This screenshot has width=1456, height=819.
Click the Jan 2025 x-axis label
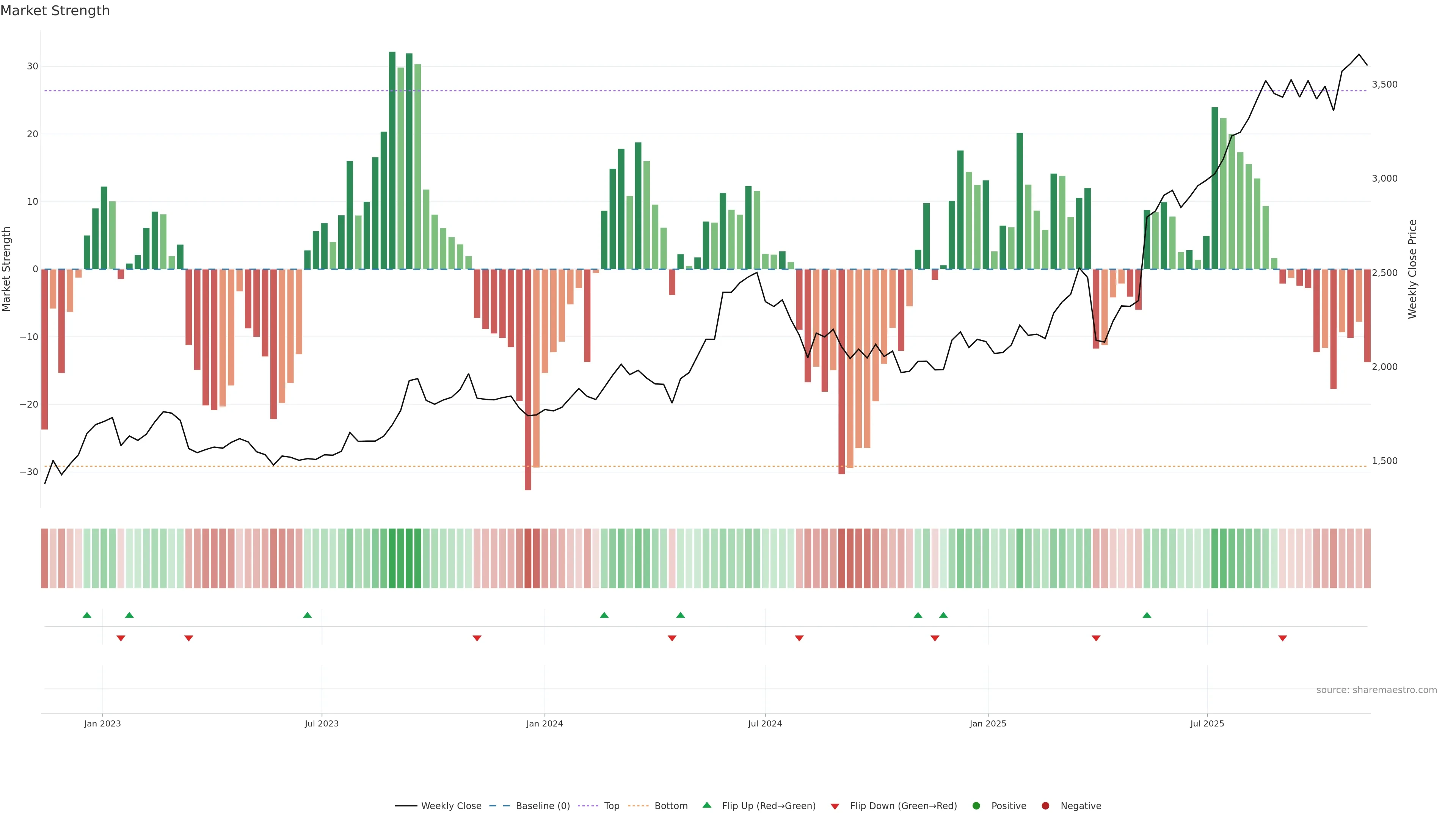pyautogui.click(x=987, y=723)
